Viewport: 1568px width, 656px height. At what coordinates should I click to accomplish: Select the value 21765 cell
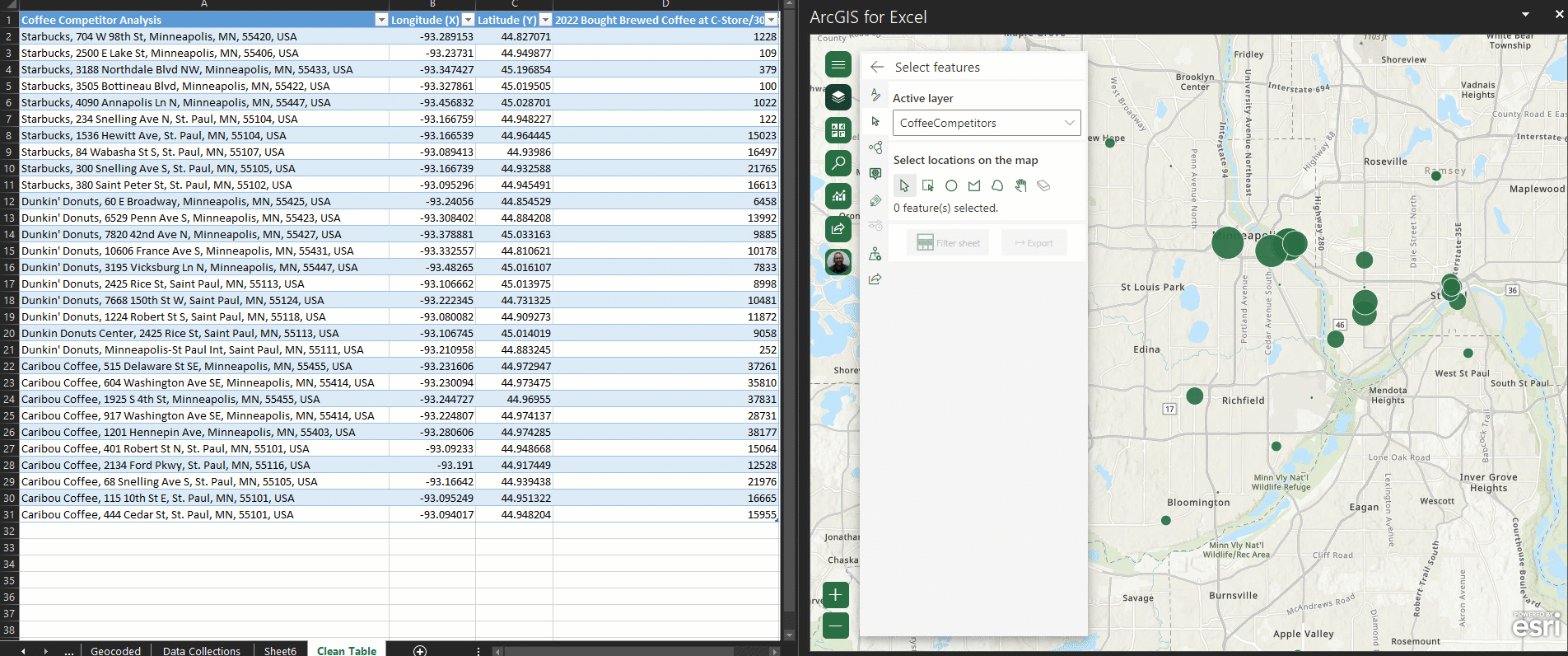click(x=666, y=168)
